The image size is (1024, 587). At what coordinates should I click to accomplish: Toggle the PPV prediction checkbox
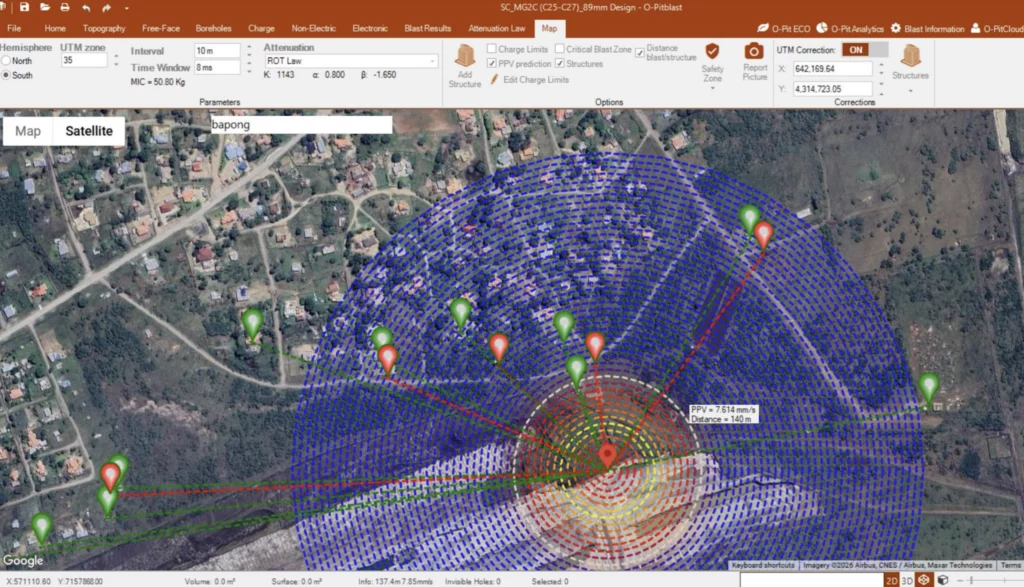(x=492, y=63)
